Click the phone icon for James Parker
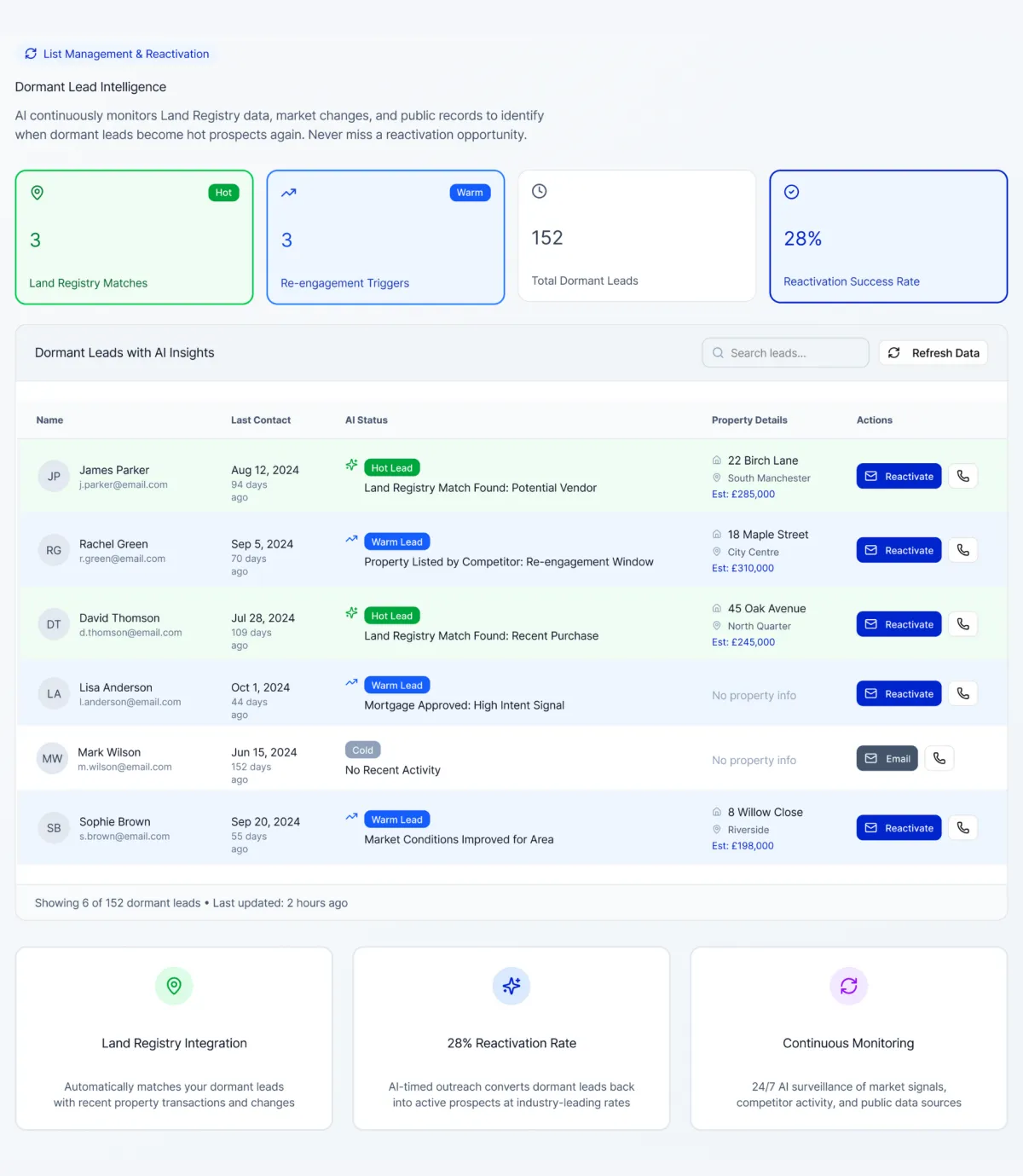Viewport: 1023px width, 1176px height. [962, 476]
